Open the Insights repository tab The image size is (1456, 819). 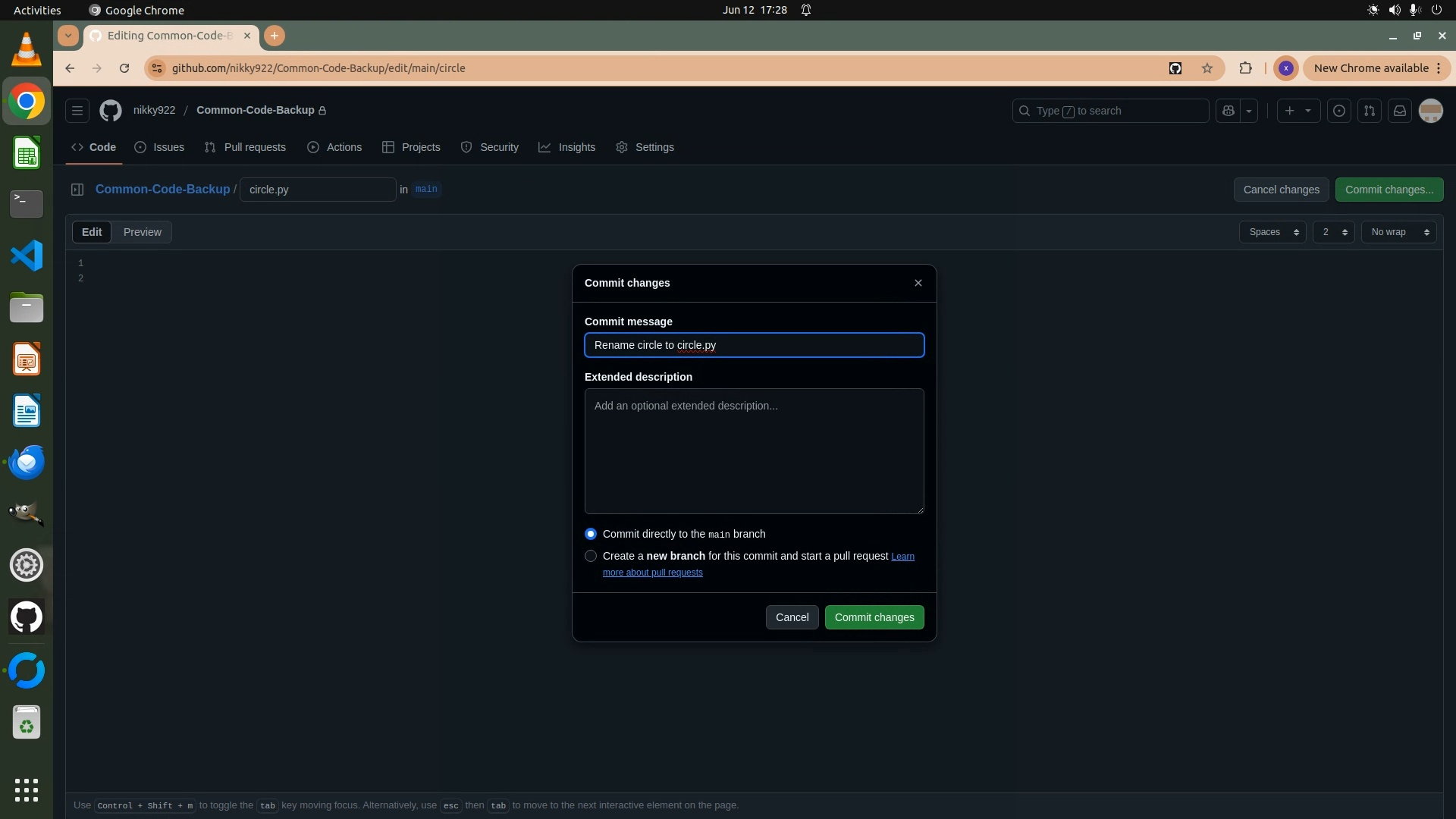567,147
